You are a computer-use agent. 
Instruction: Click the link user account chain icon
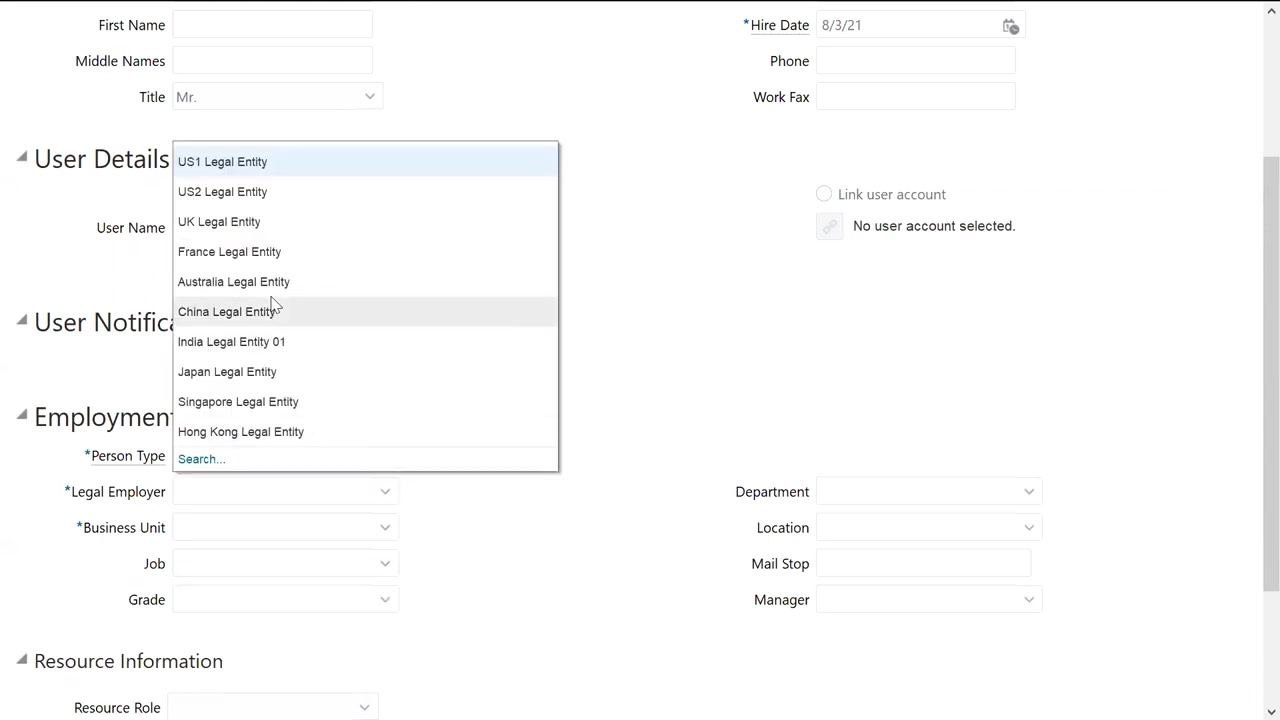[829, 227]
